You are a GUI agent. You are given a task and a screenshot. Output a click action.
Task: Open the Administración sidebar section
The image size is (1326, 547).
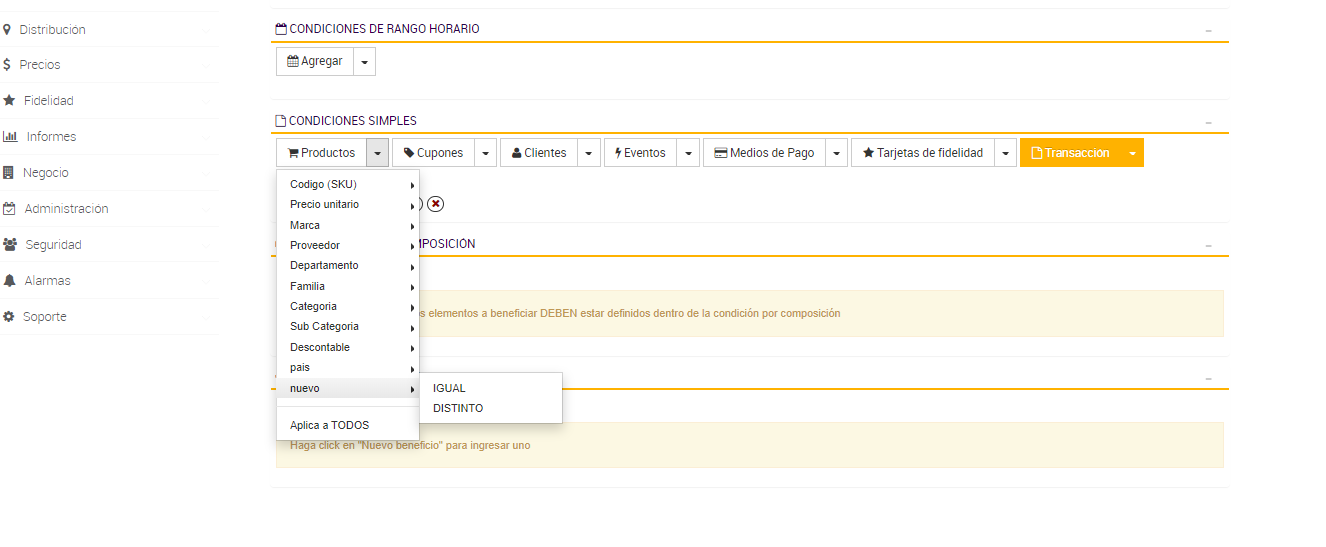coord(66,209)
